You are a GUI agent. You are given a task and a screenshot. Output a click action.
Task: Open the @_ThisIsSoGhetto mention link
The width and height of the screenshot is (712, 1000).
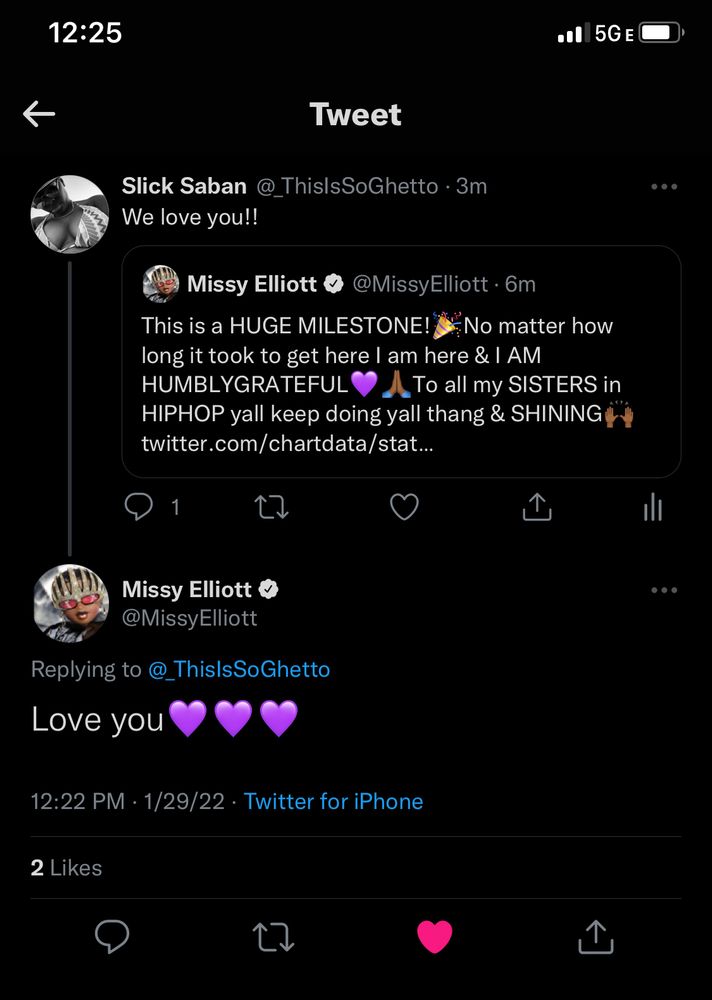(x=239, y=669)
